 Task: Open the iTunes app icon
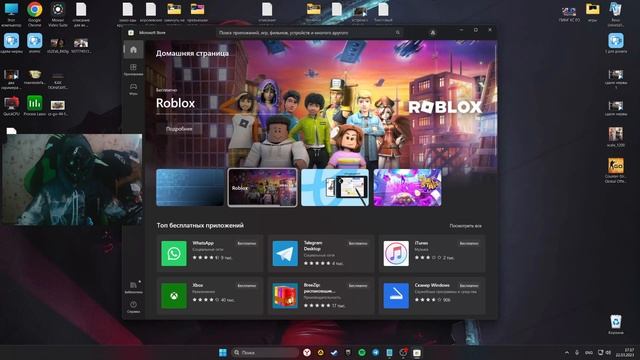(x=396, y=253)
